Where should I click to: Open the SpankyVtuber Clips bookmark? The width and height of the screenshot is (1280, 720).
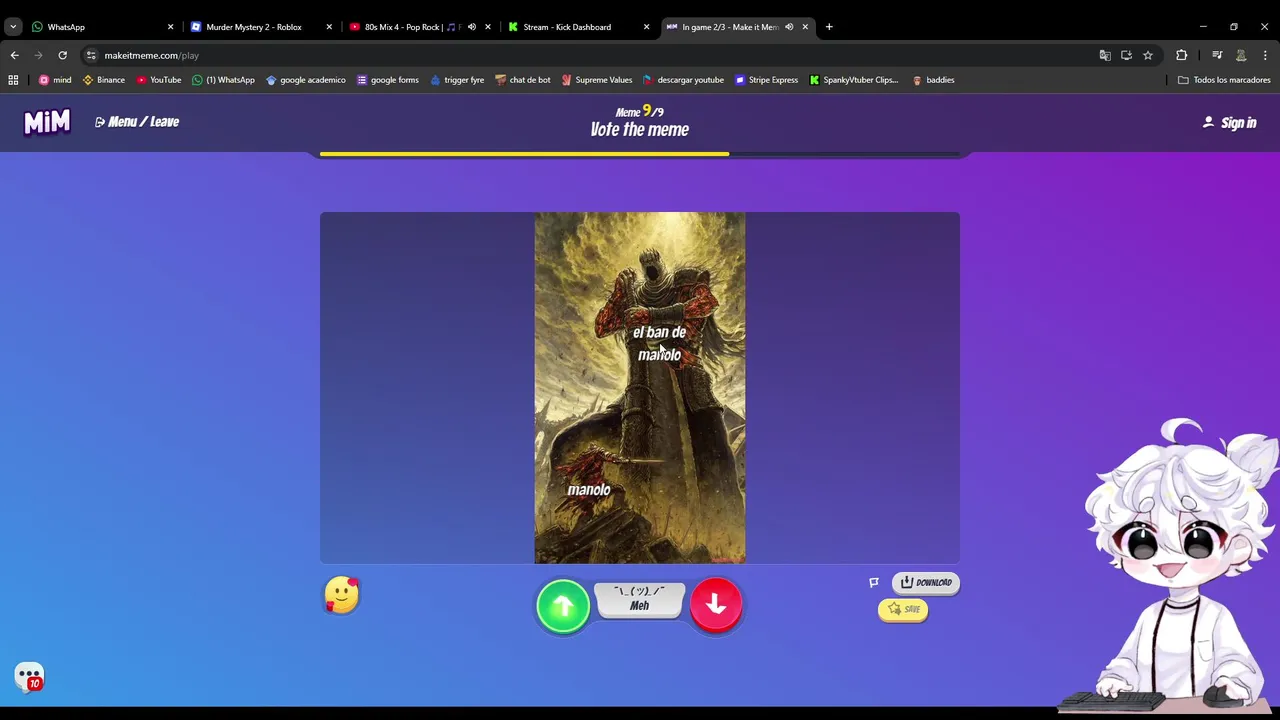pyautogui.click(x=854, y=80)
